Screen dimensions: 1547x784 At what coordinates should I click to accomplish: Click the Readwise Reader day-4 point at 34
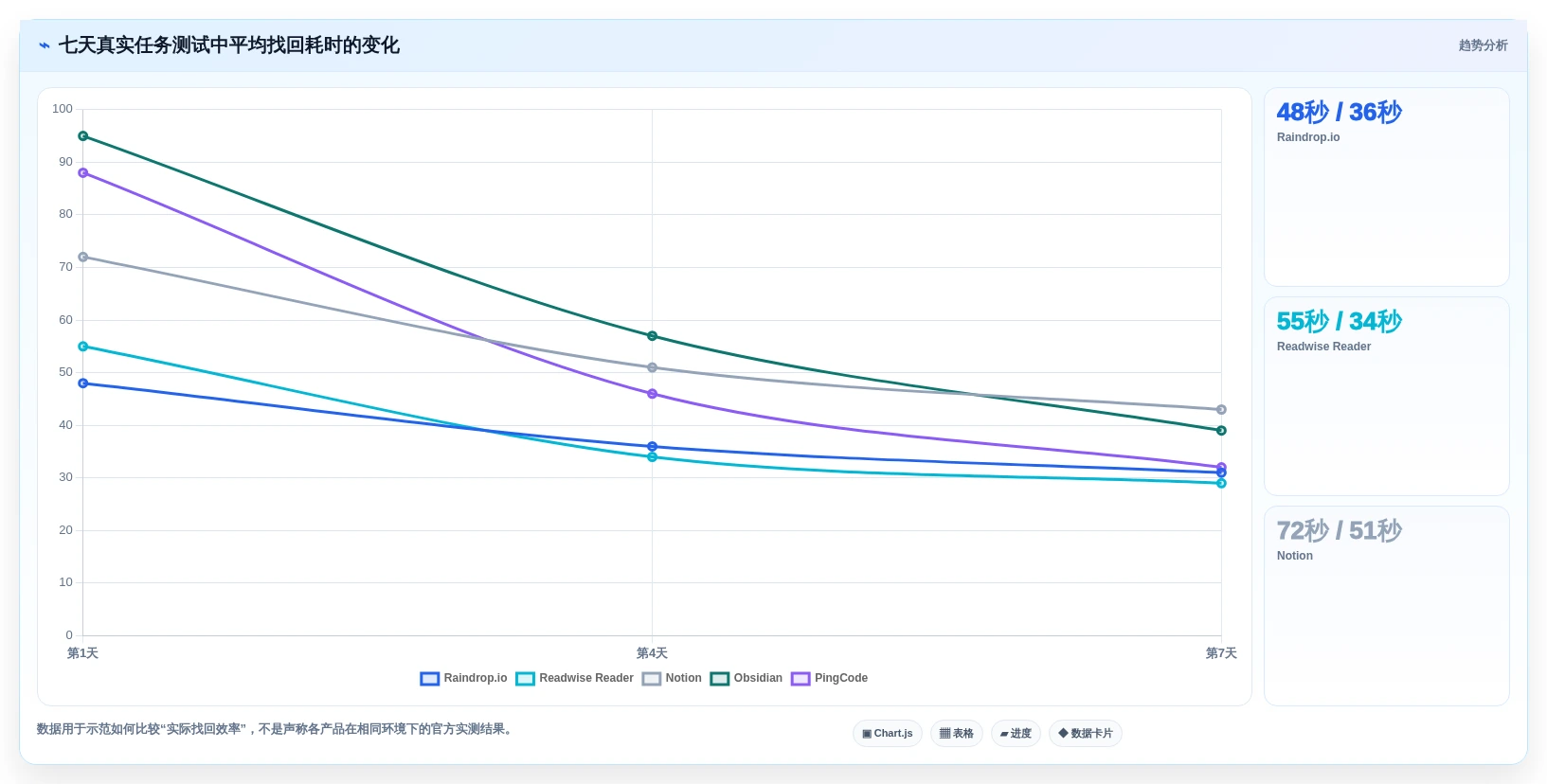point(652,457)
